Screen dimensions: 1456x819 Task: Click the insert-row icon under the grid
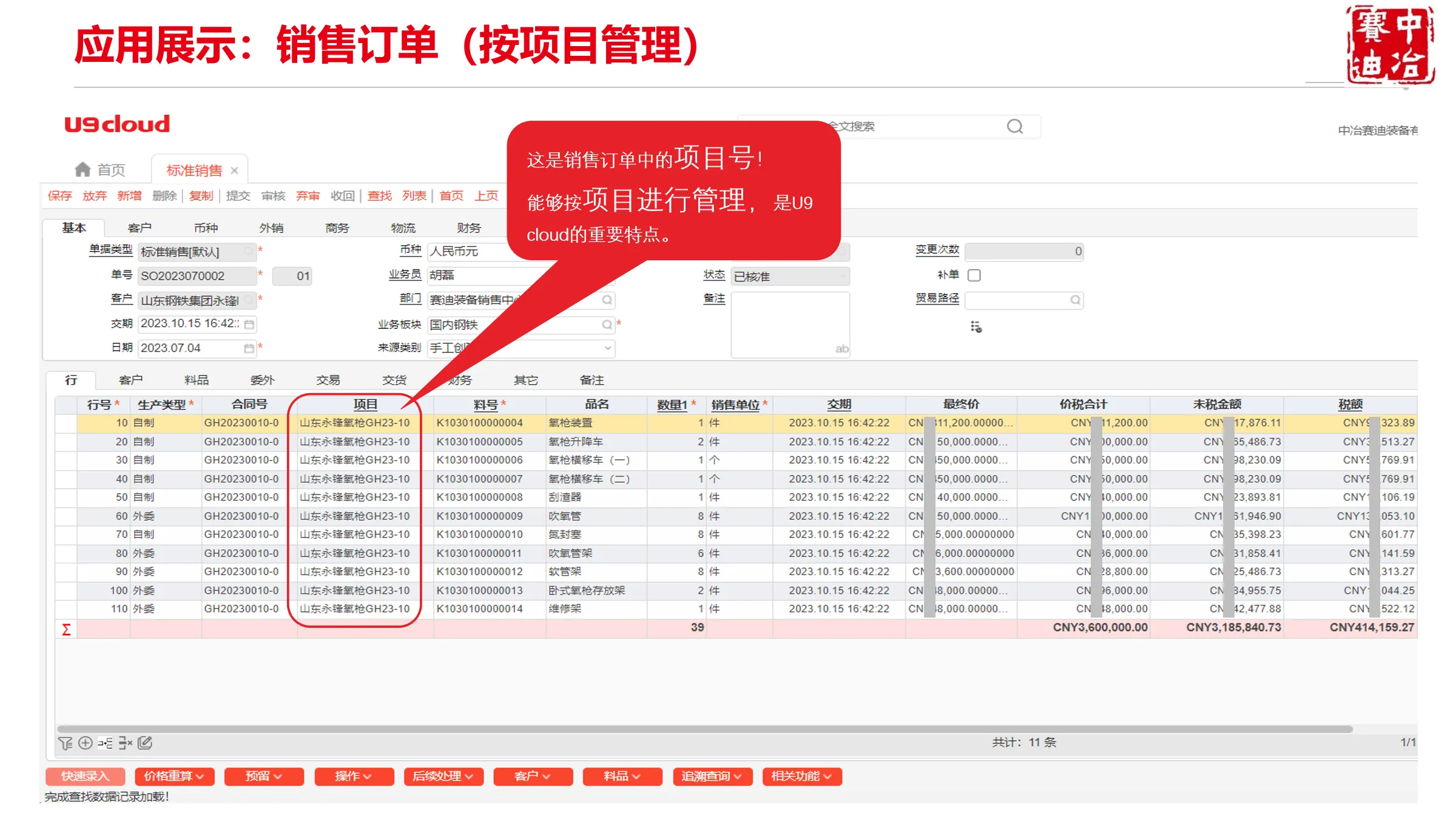pyautogui.click(x=105, y=743)
